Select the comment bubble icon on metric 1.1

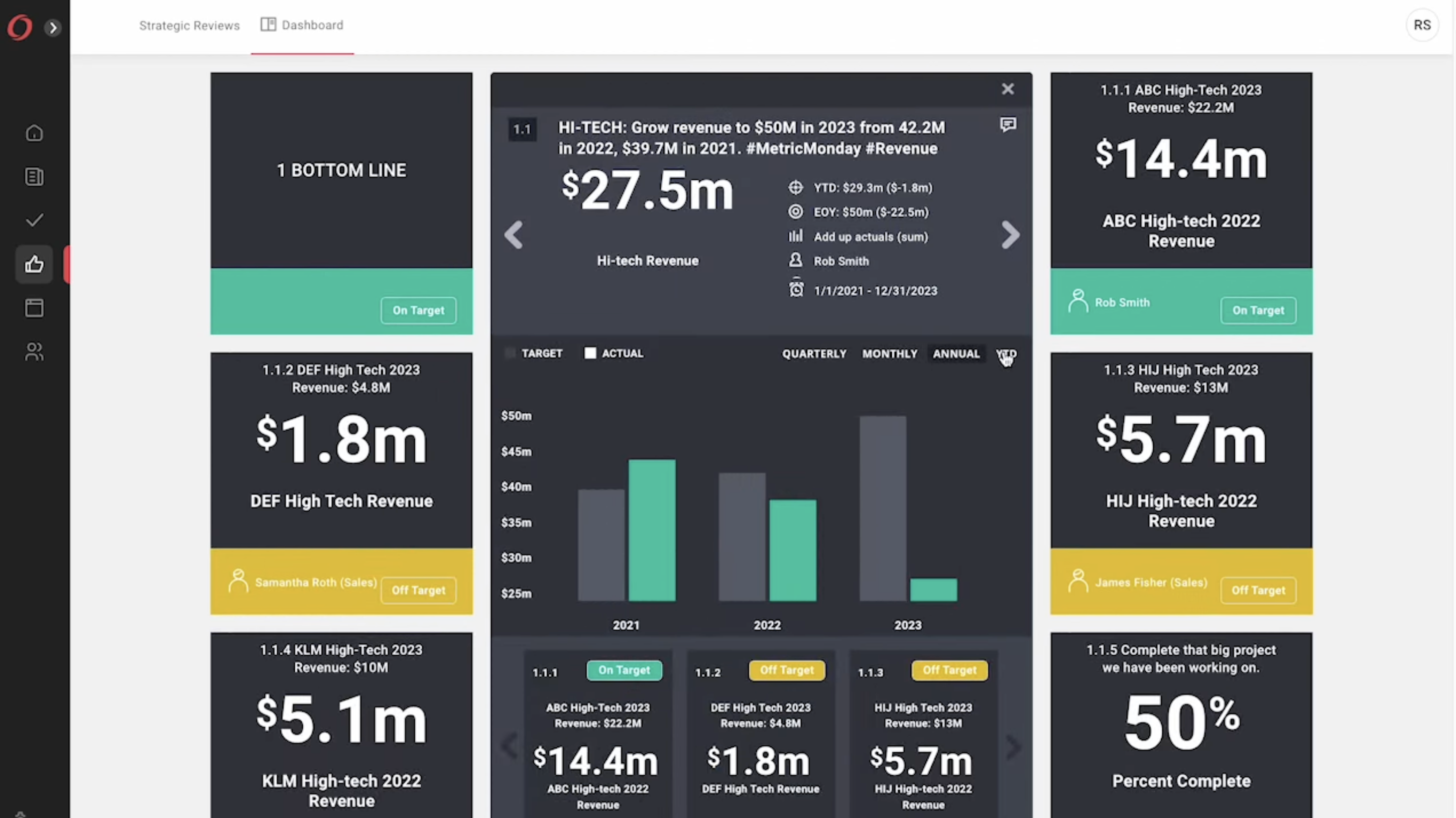(x=1007, y=124)
